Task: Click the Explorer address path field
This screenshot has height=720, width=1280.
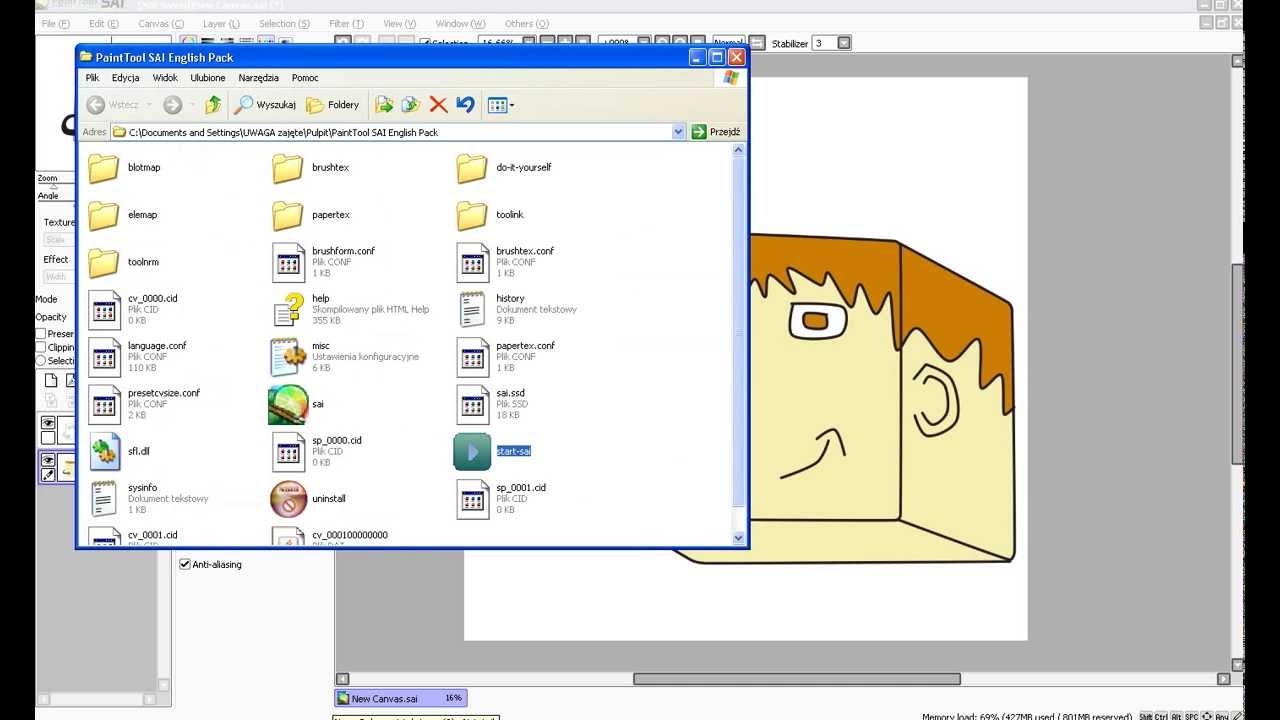Action: point(392,132)
